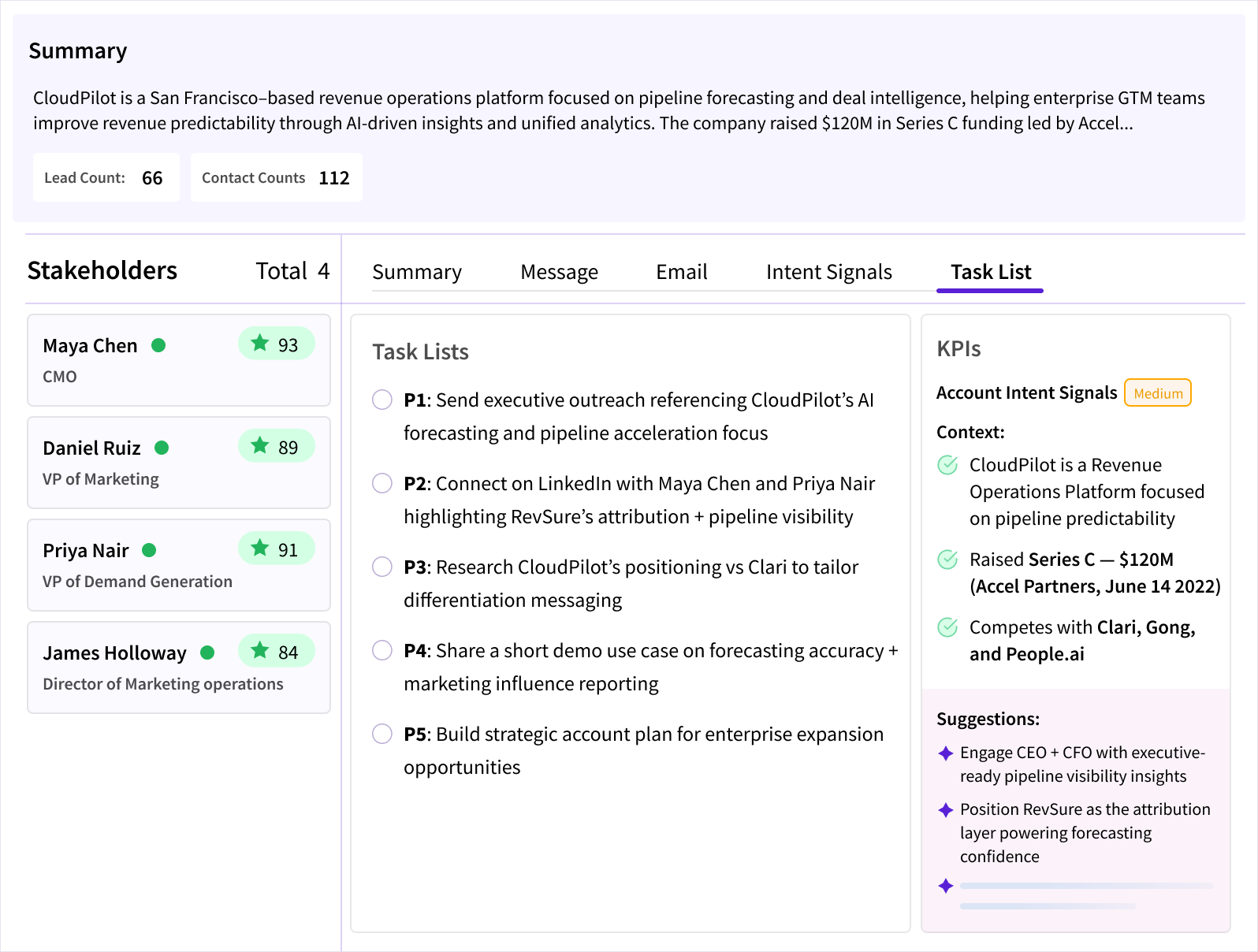
Task: Click Priya Nair's green status dot
Action: tap(149, 550)
